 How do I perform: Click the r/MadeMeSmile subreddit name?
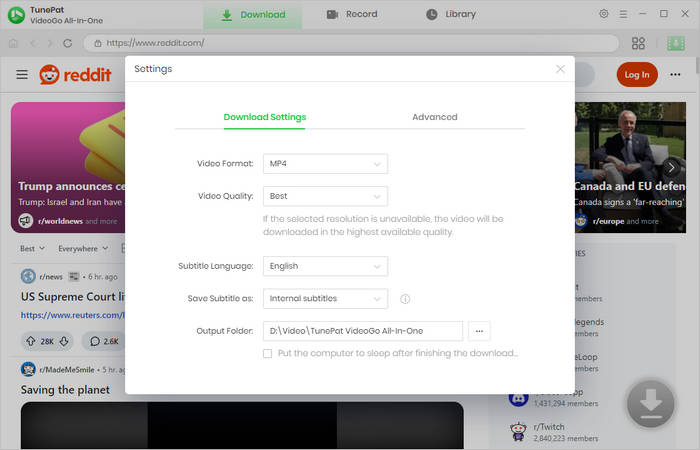pos(67,370)
